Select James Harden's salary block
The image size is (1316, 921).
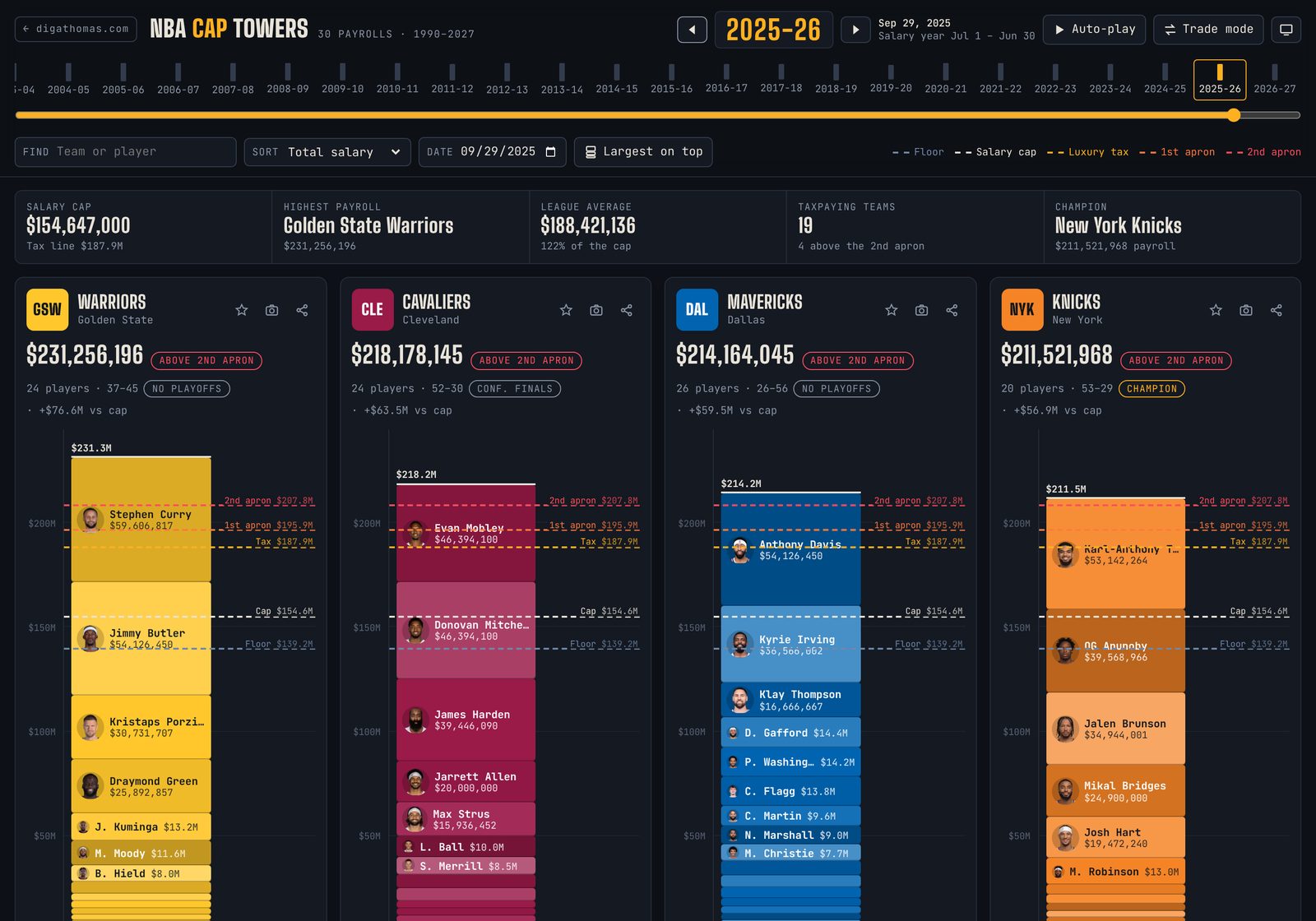point(466,720)
